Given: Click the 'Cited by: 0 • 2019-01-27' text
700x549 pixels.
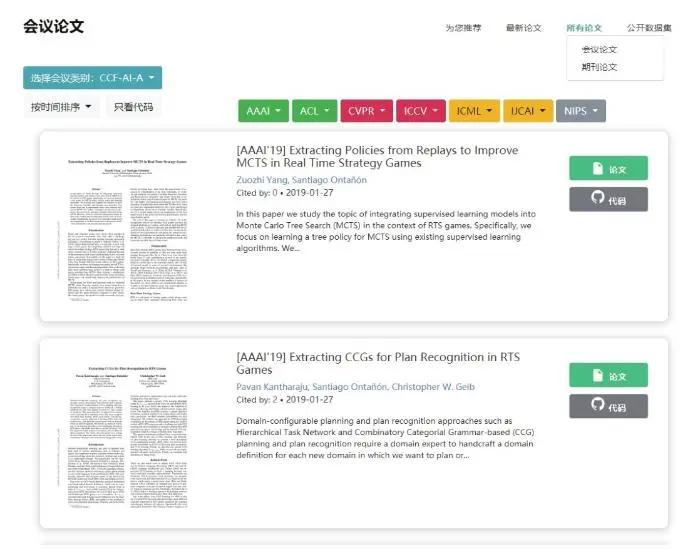Looking at the screenshot, I should pyautogui.click(x=285, y=193).
